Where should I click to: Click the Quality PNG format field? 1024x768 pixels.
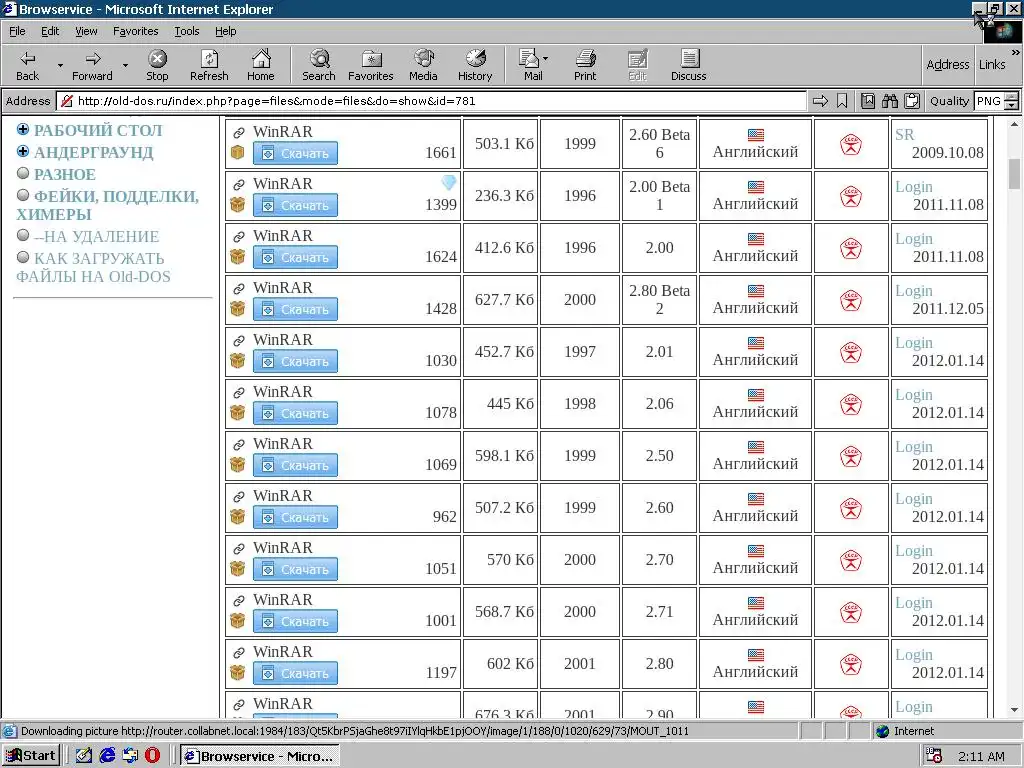[989, 101]
